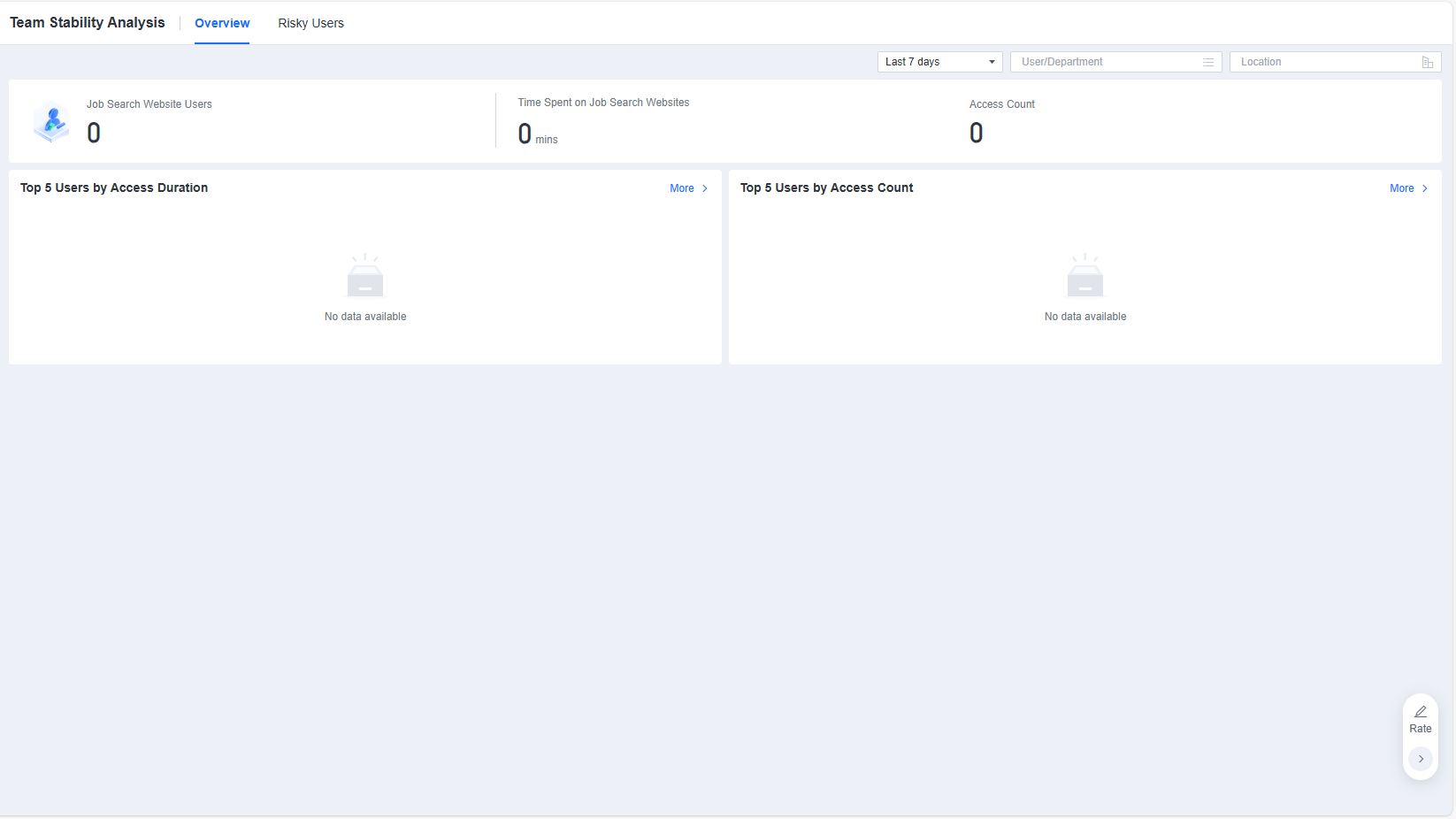The image size is (1456, 819).
Task: Click the User/Department filter field
Action: click(x=1115, y=62)
